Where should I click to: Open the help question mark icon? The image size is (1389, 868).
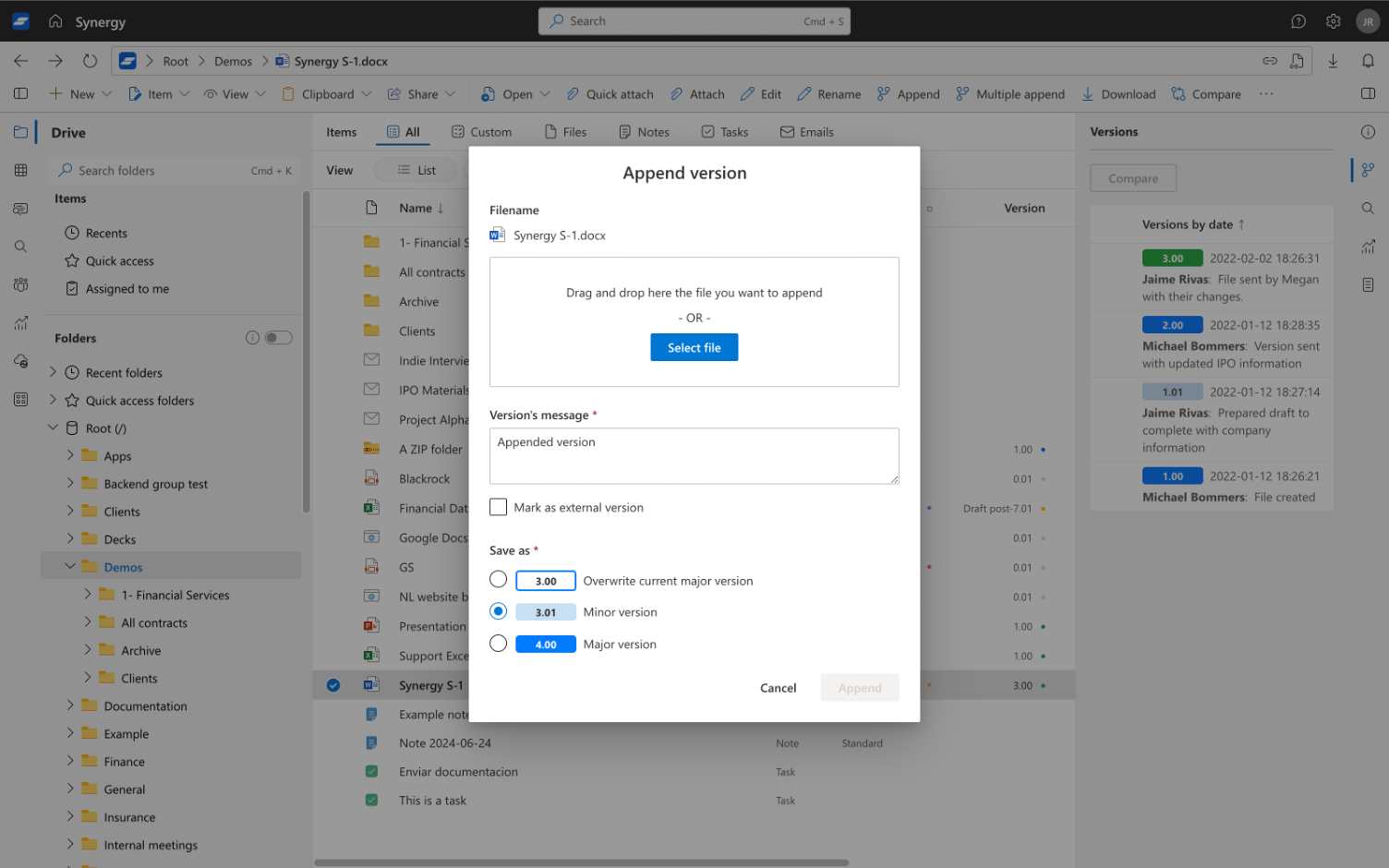[x=1298, y=21]
